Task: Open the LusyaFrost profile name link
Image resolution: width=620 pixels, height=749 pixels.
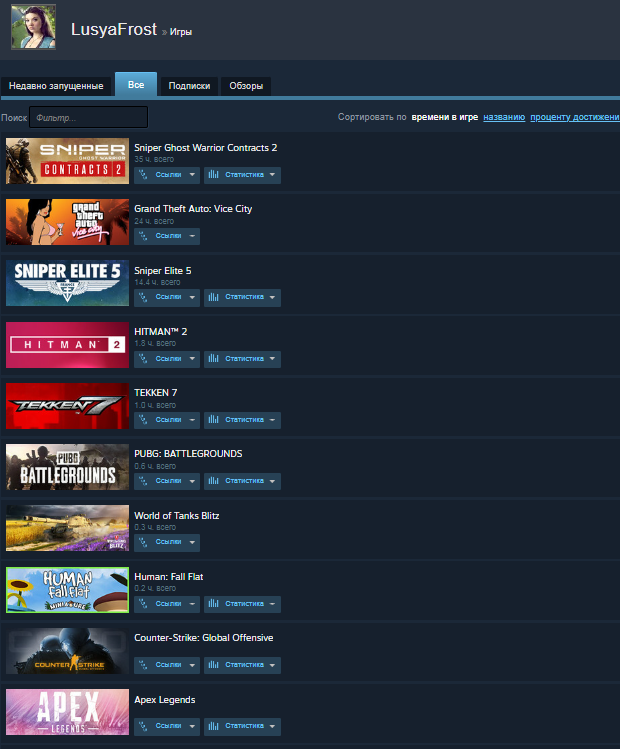Action: (114, 30)
